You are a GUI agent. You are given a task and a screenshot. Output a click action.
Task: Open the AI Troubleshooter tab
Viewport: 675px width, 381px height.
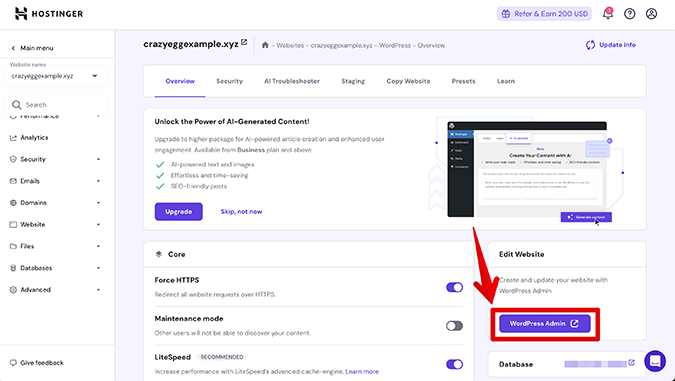tap(292, 81)
